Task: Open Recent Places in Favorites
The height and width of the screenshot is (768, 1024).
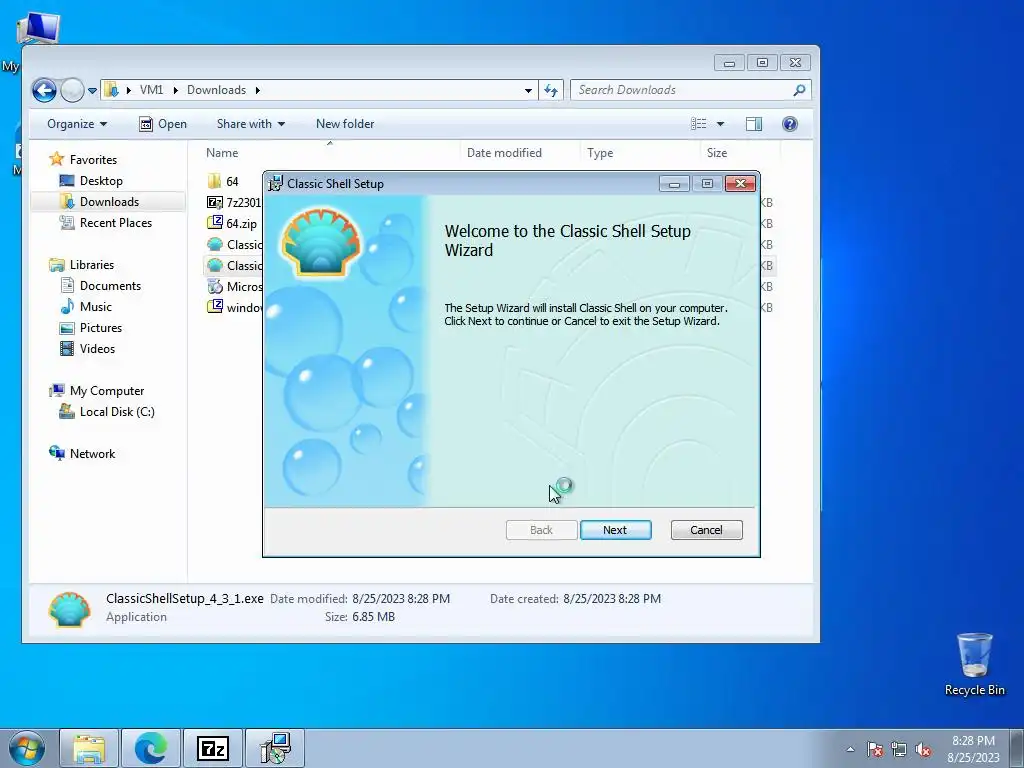Action: click(x=116, y=223)
